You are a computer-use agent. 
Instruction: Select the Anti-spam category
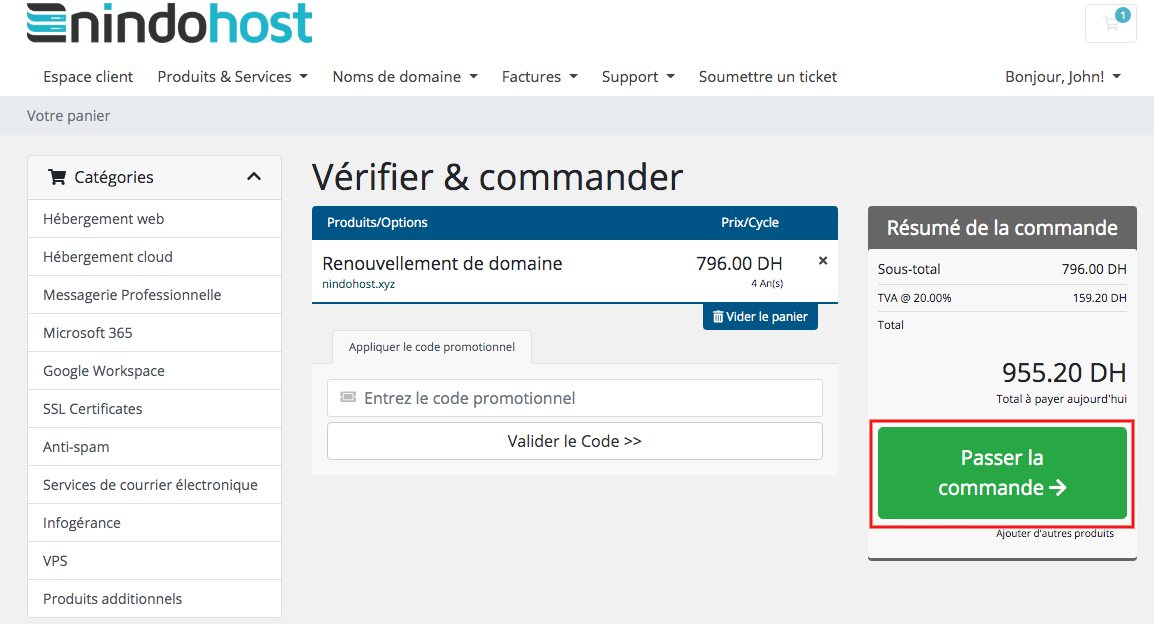coord(155,447)
